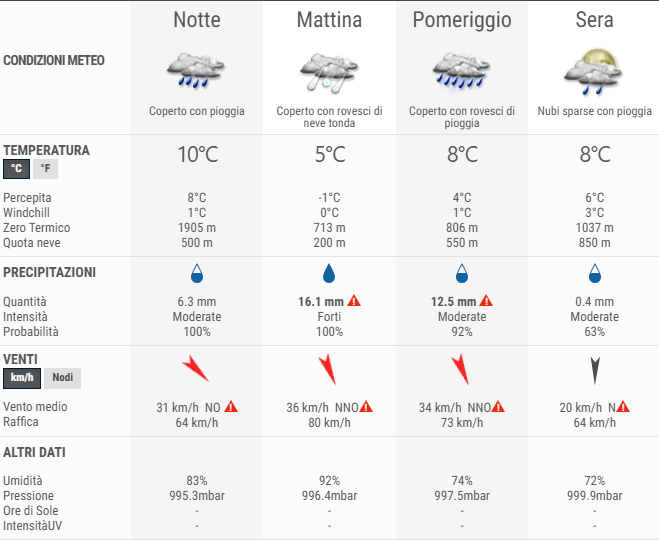Click the Pomeriggio wind warning triangle
This screenshot has width=659, height=542.
[498, 407]
